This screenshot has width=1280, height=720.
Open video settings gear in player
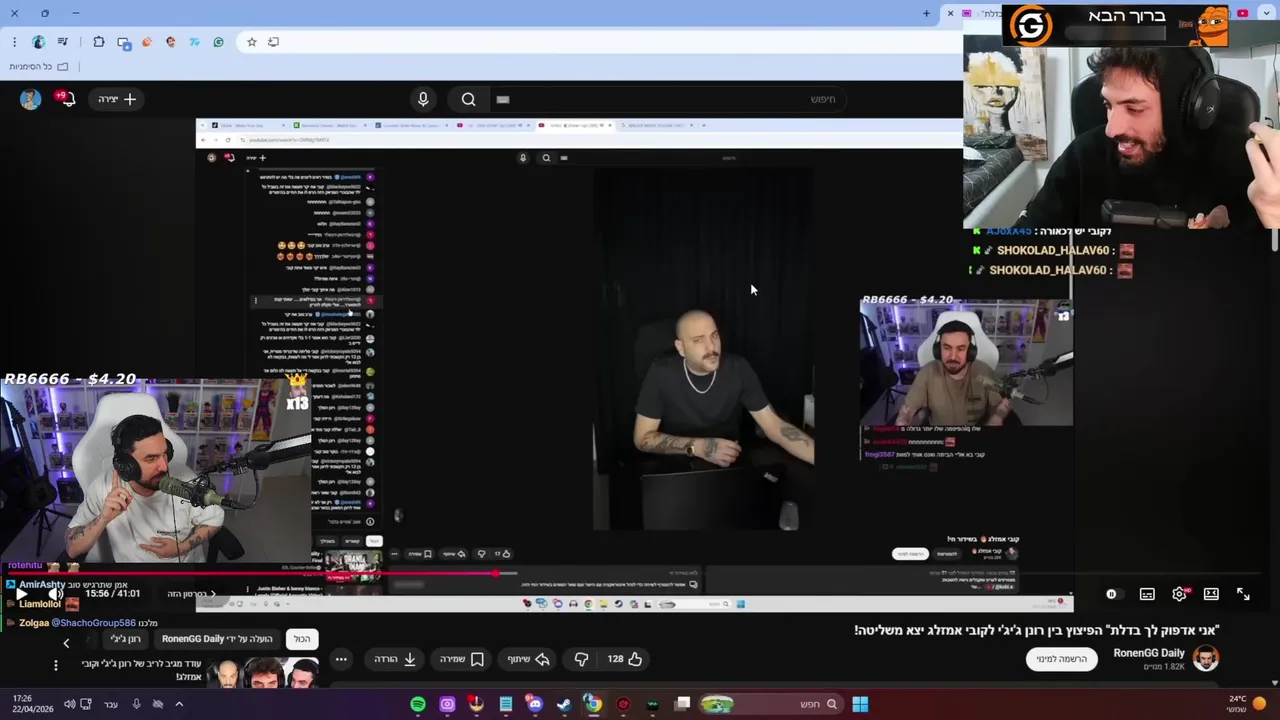click(1179, 594)
